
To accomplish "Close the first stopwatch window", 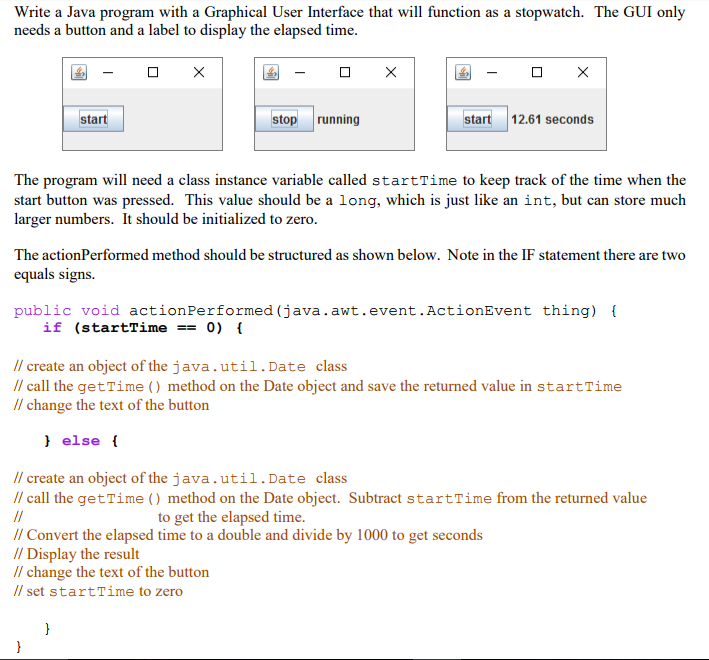I will tap(199, 72).
